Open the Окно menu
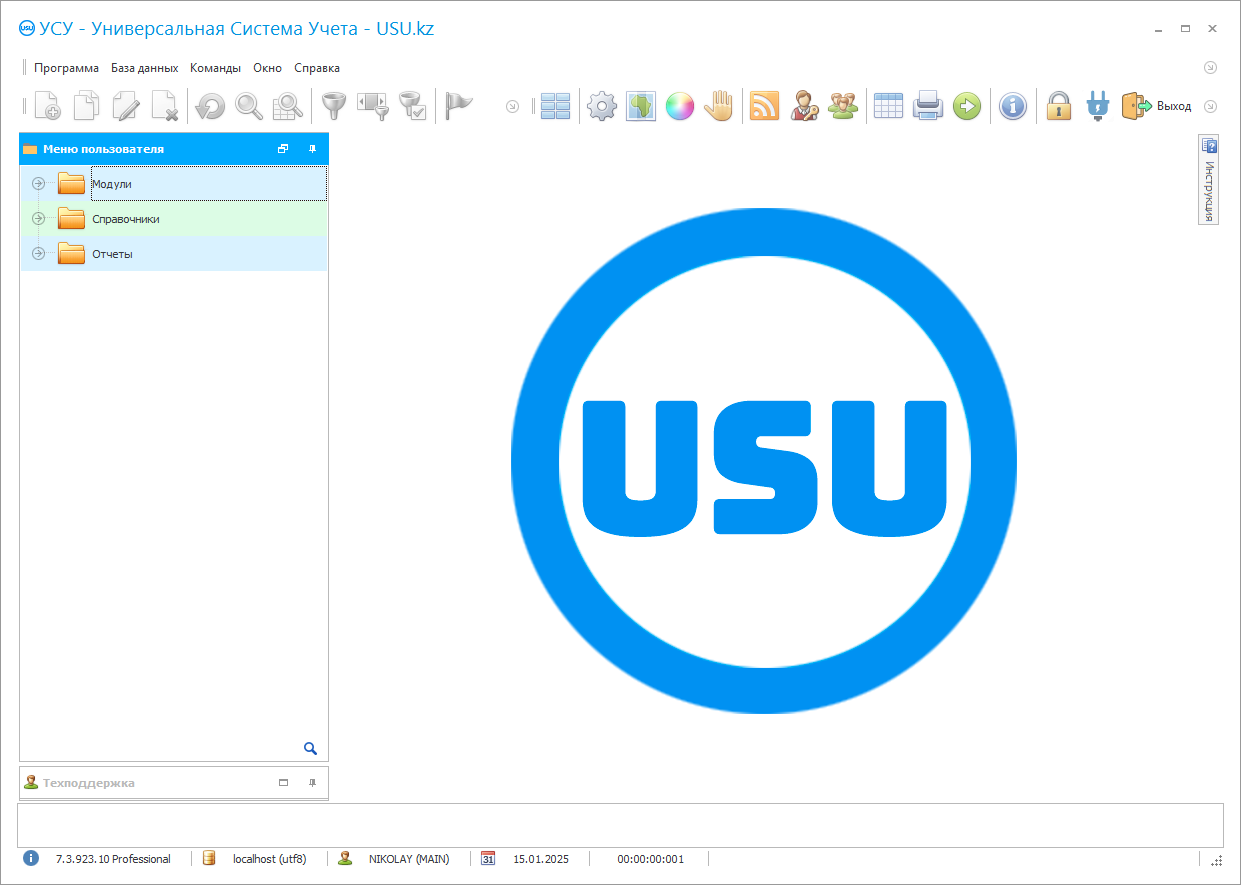The width and height of the screenshot is (1241, 885). 267,68
